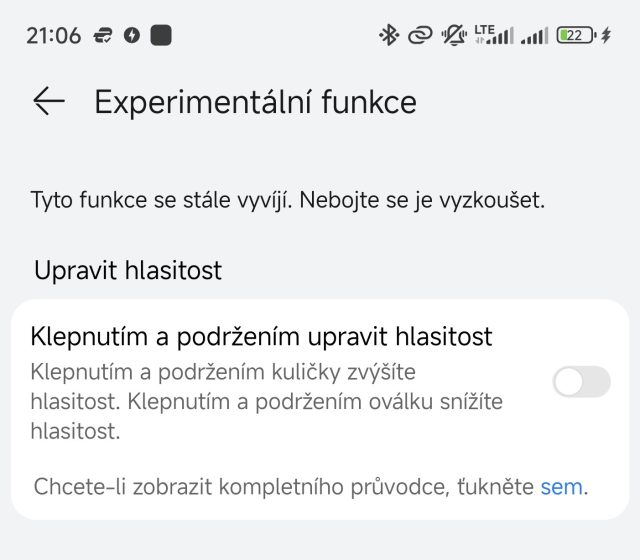Tap the LTE signal strength icon
Screen dimensions: 640x560
tap(494, 36)
